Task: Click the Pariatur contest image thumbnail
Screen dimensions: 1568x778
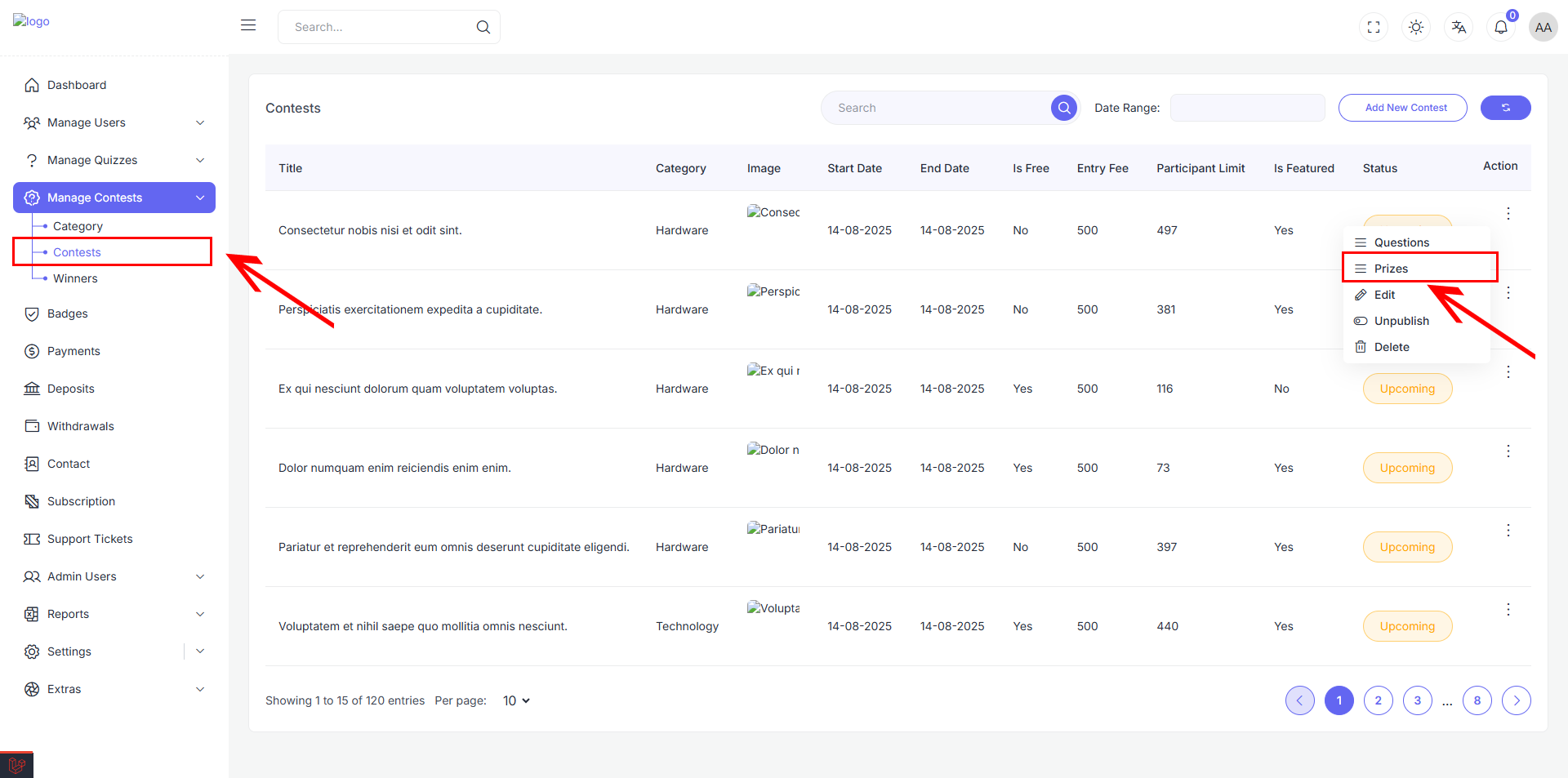Action: (773, 529)
